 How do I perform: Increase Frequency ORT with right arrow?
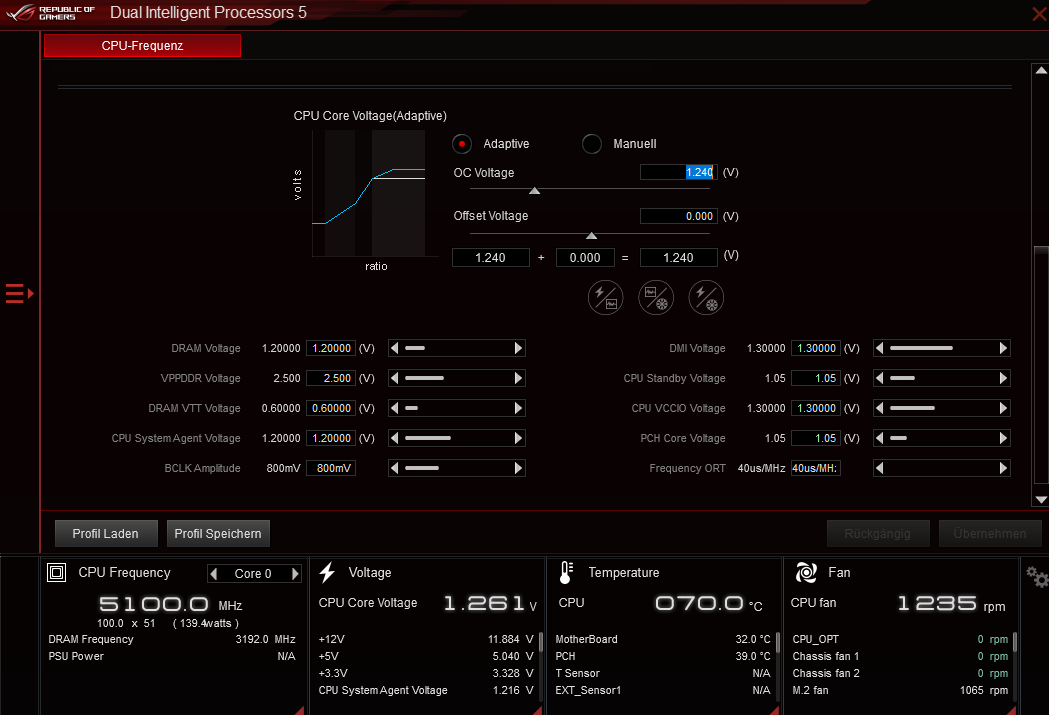point(1004,469)
